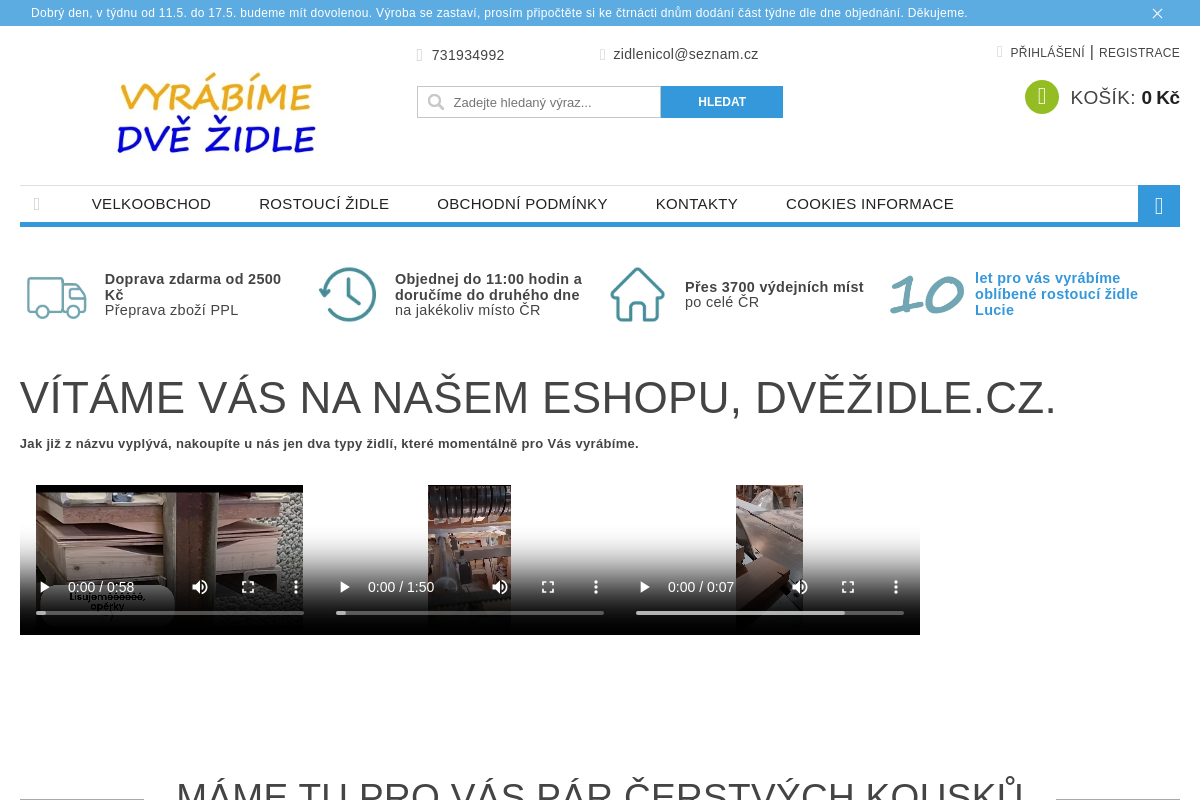Click the Vítáme vás na našem eshopu heading
This screenshot has width=1200, height=800.
(538, 398)
